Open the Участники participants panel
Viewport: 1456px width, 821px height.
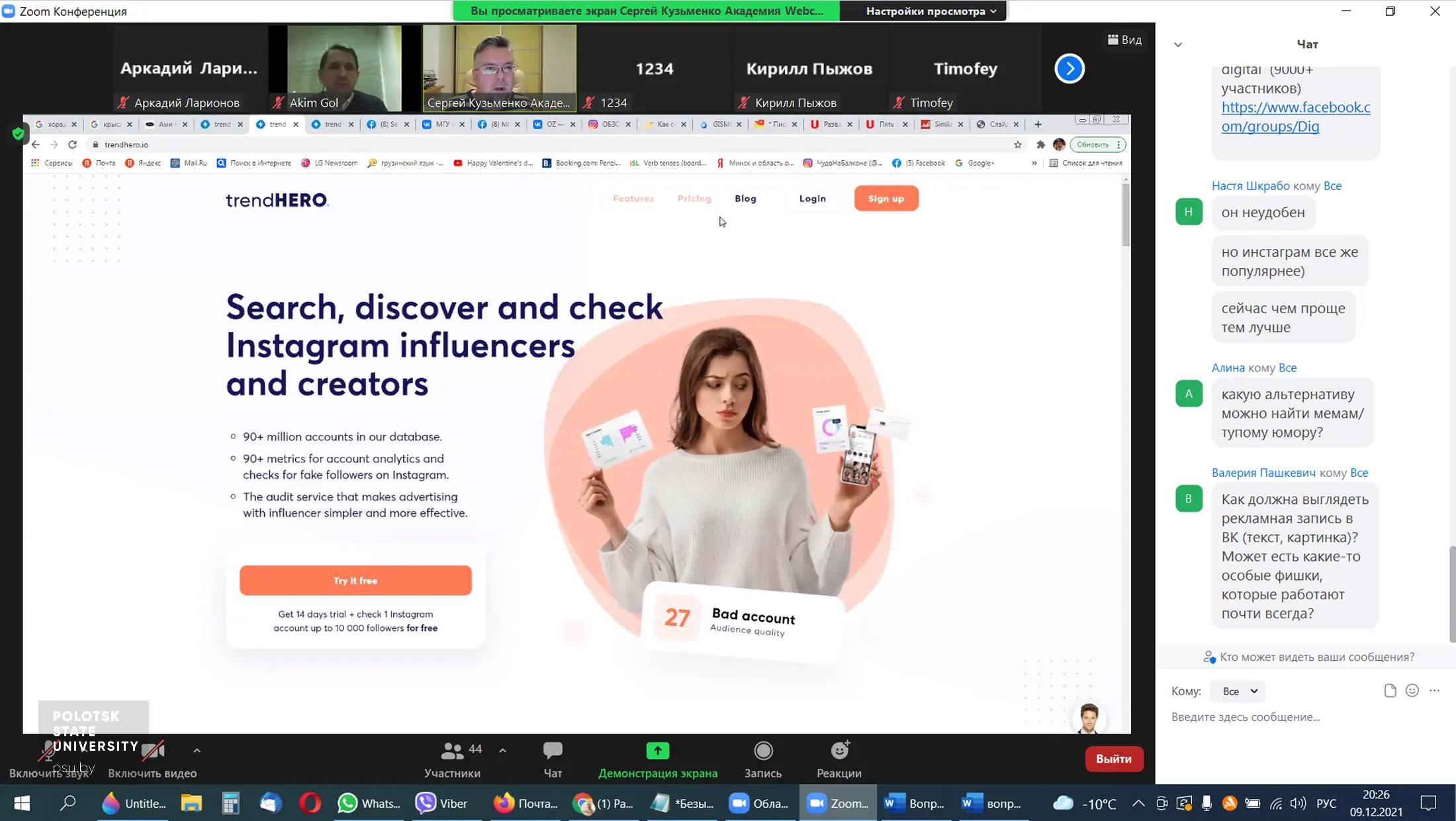pyautogui.click(x=453, y=759)
